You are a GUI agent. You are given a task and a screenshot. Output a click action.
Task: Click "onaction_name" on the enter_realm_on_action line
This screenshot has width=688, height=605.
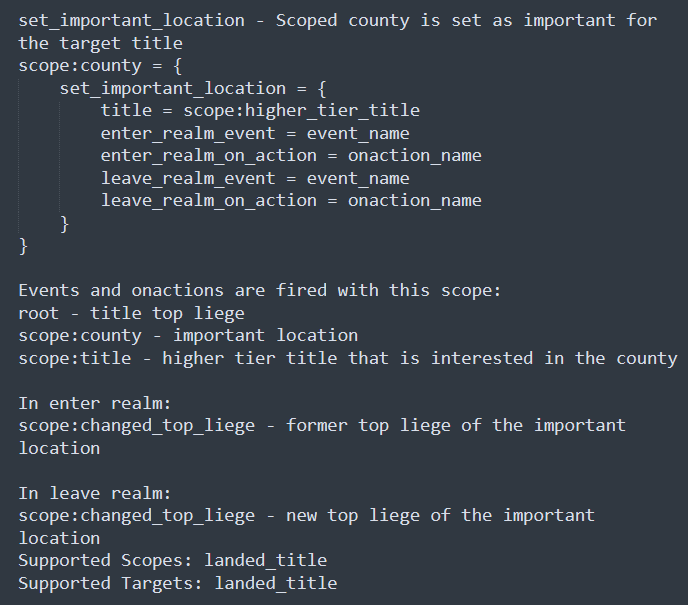click(x=414, y=155)
